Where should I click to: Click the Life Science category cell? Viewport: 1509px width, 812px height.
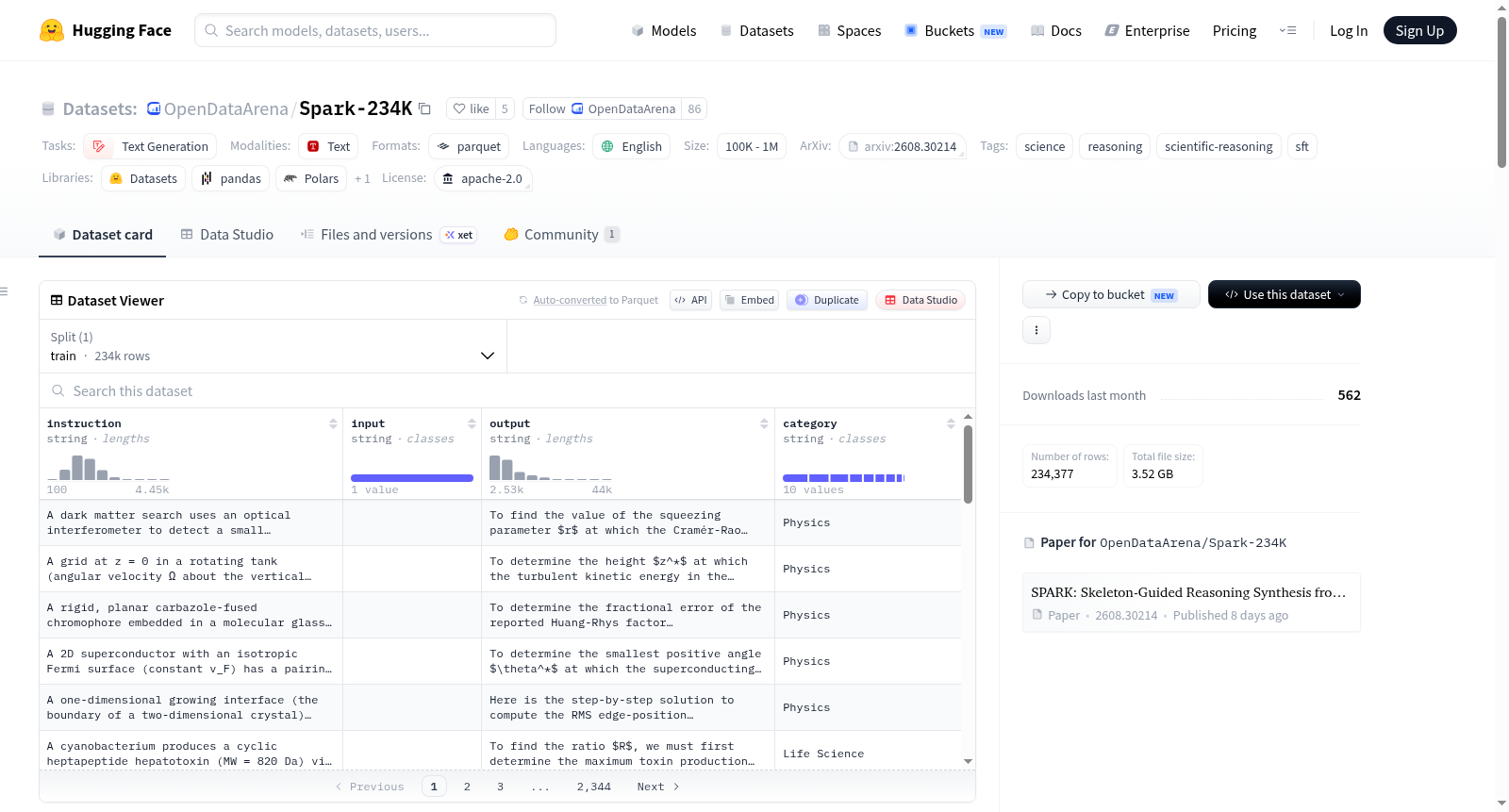869,754
